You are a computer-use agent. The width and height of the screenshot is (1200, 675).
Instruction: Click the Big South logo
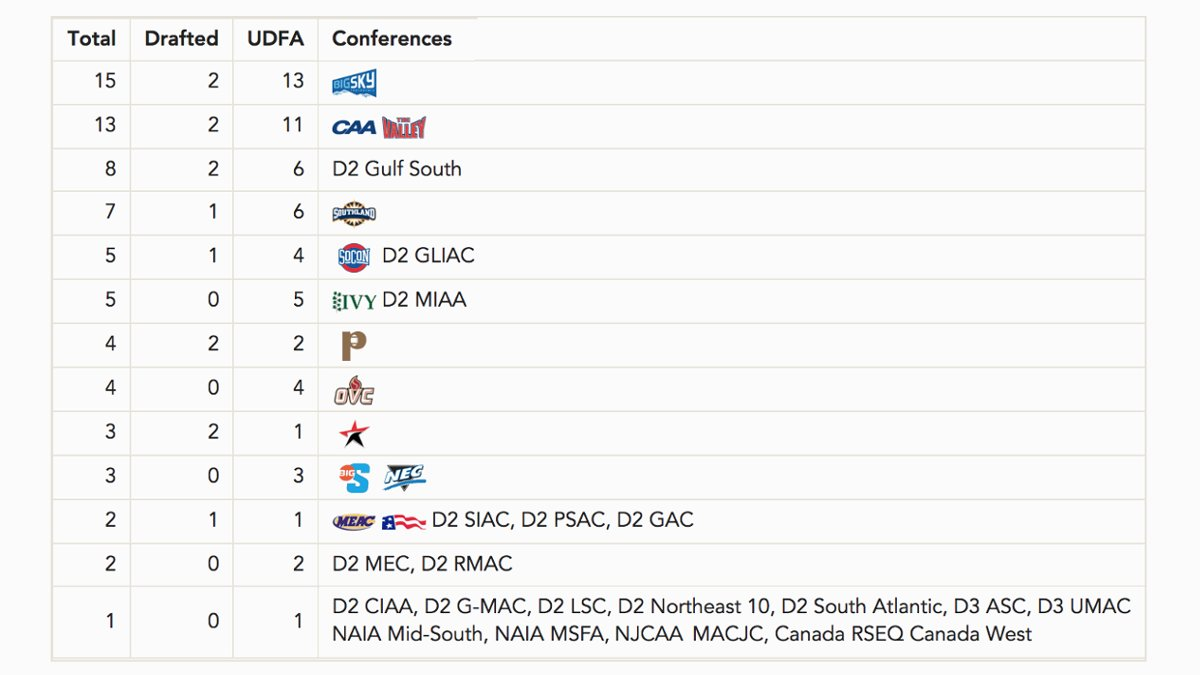pos(354,478)
